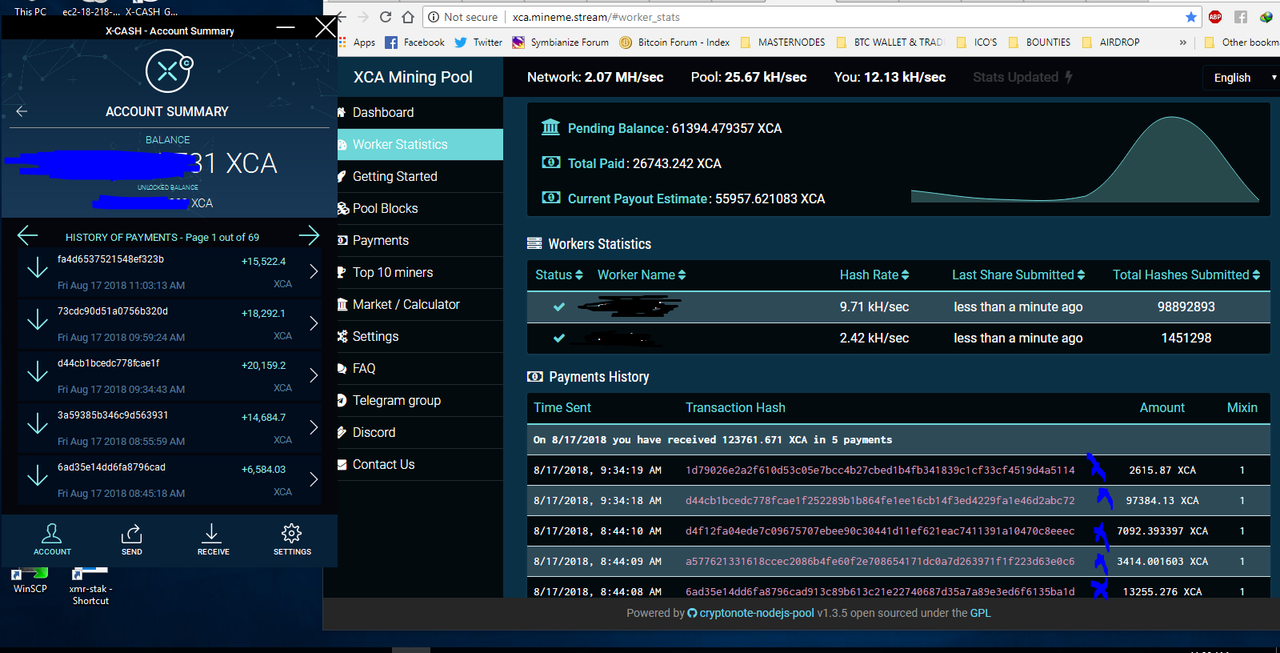Open Market / Calculator sidebar item
The image size is (1280, 653).
coord(420,304)
